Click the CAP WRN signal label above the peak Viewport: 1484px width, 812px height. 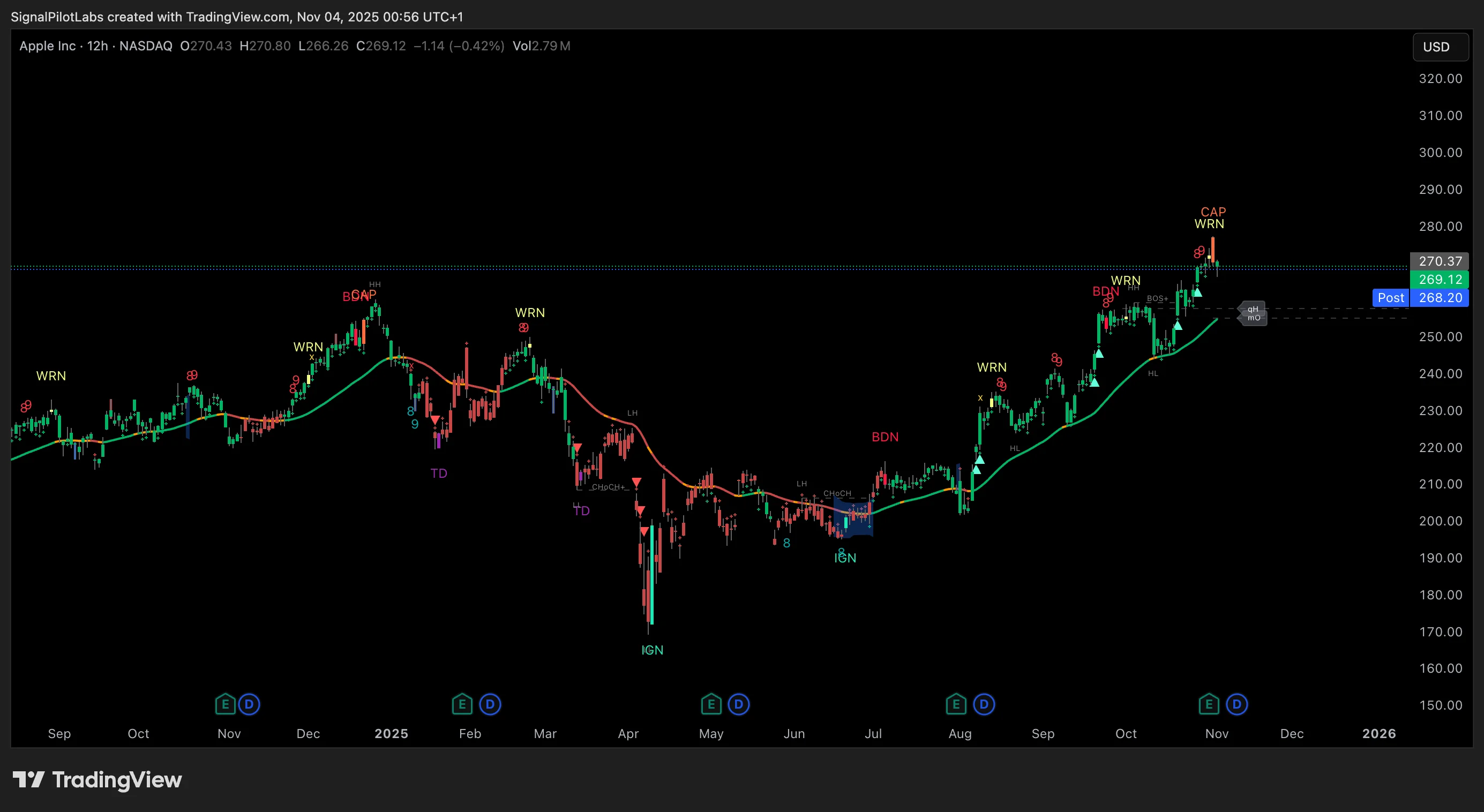click(1211, 218)
